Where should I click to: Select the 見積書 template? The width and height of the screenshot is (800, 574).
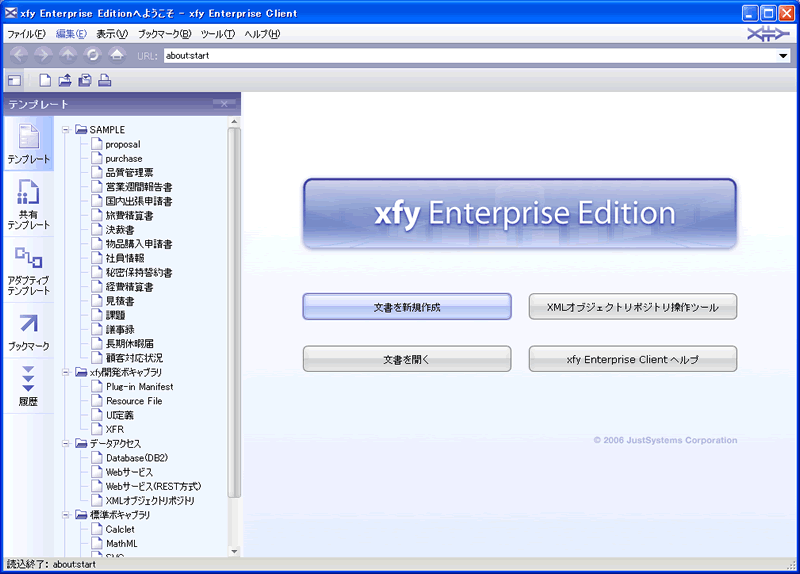pos(120,302)
